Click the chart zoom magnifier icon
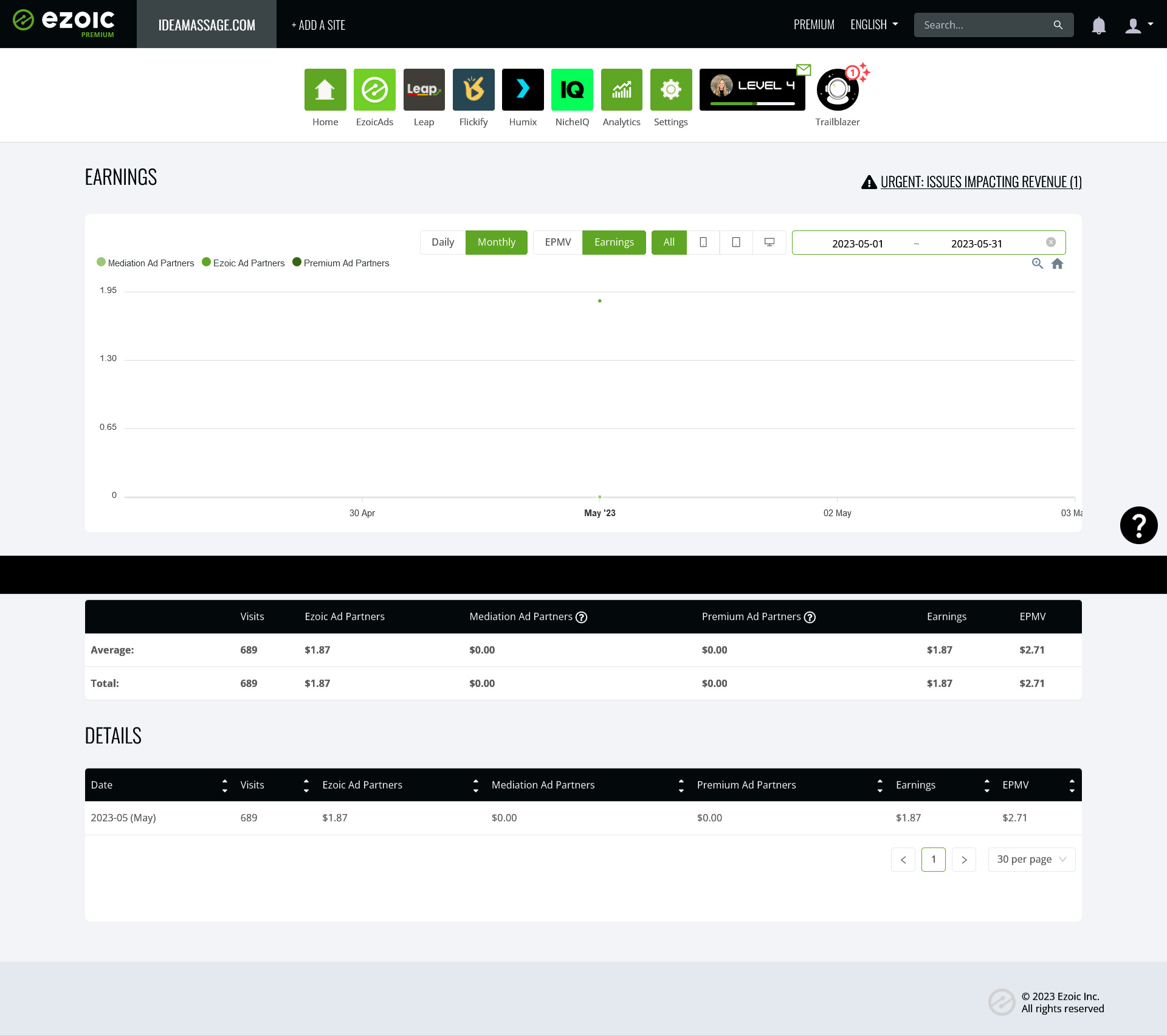The height and width of the screenshot is (1036, 1167). 1038,263
